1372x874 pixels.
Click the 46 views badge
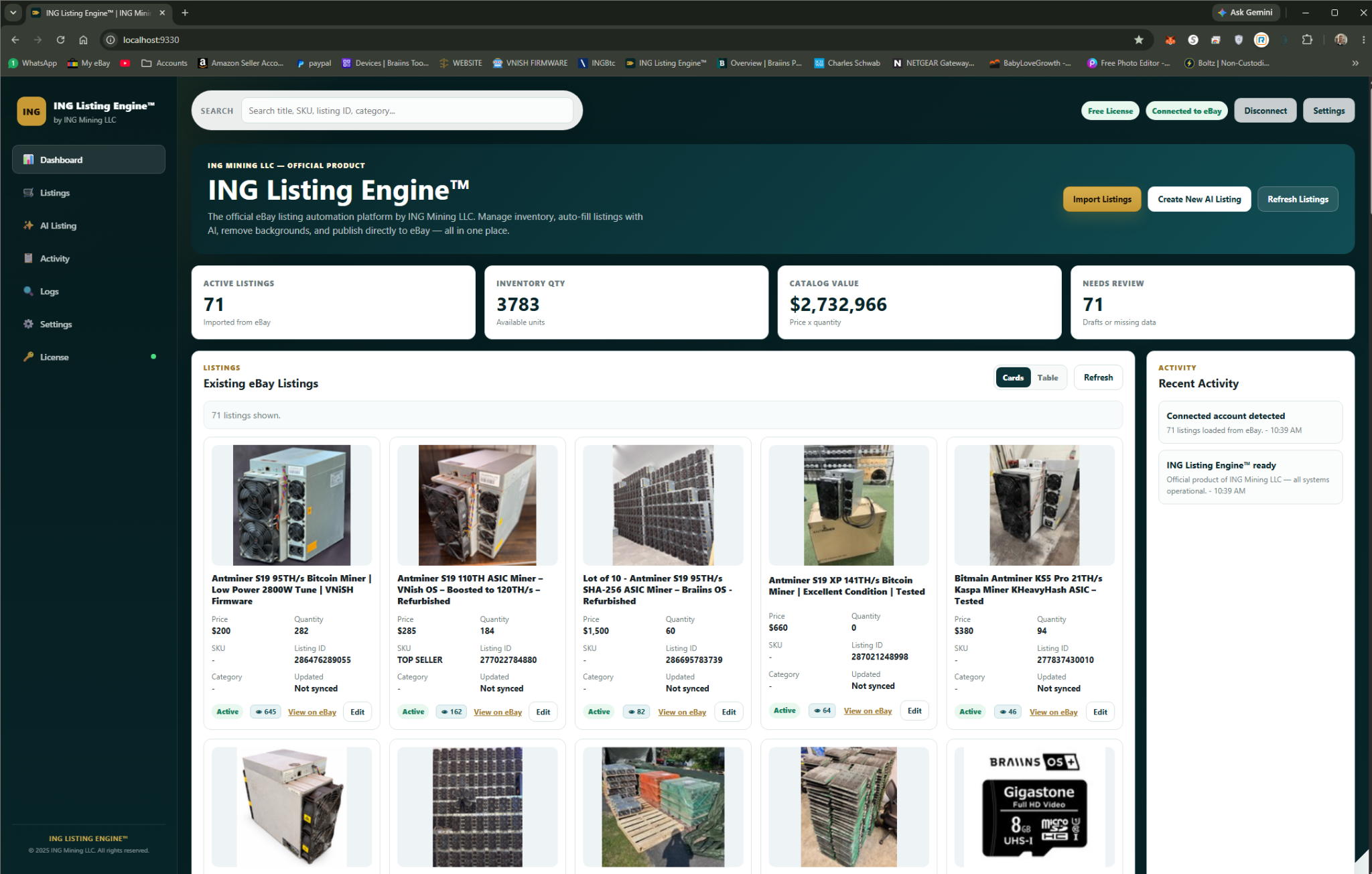1008,712
